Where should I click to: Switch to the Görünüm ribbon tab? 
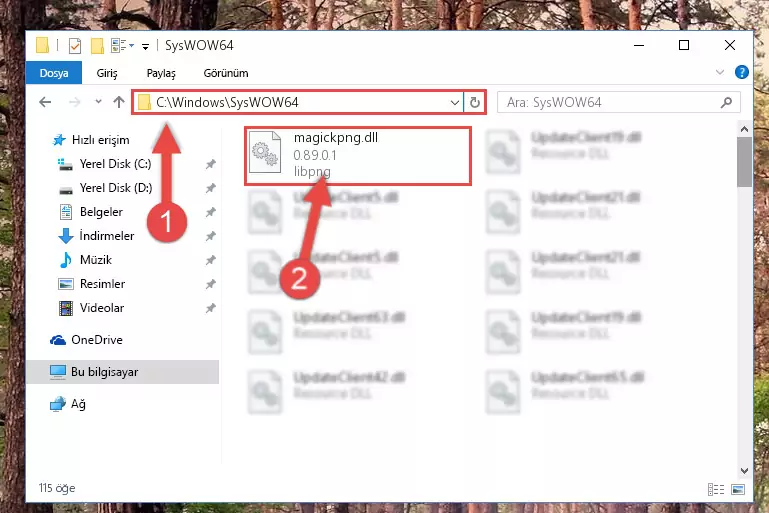pyautogui.click(x=226, y=73)
